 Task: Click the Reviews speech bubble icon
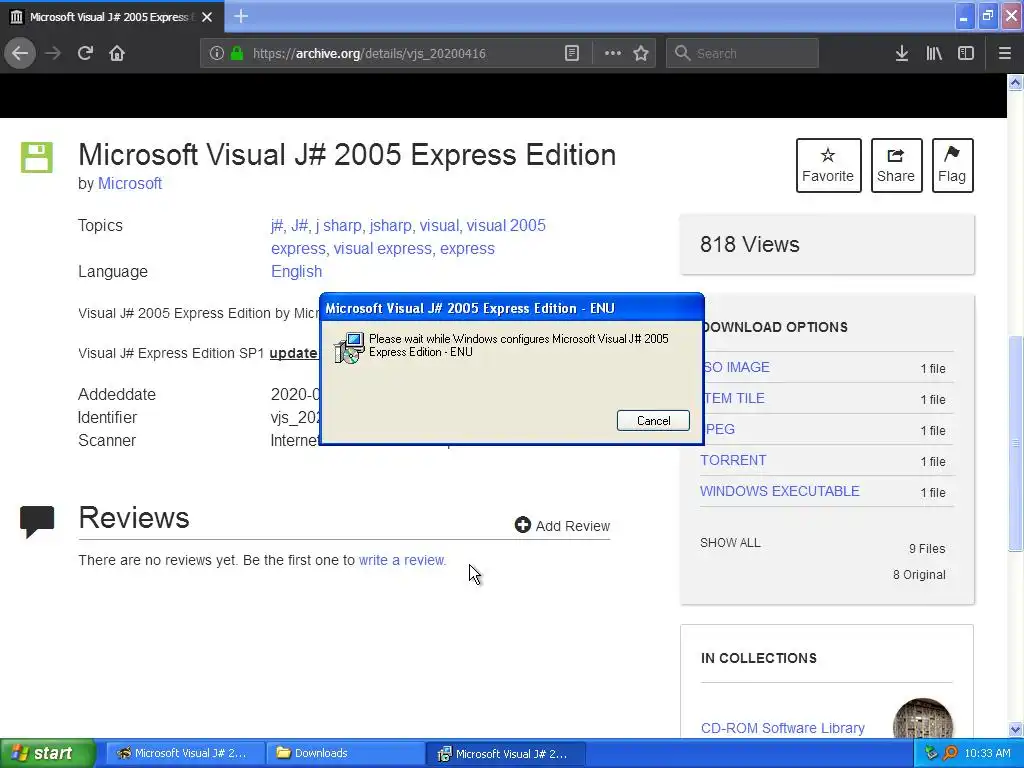coord(37,521)
